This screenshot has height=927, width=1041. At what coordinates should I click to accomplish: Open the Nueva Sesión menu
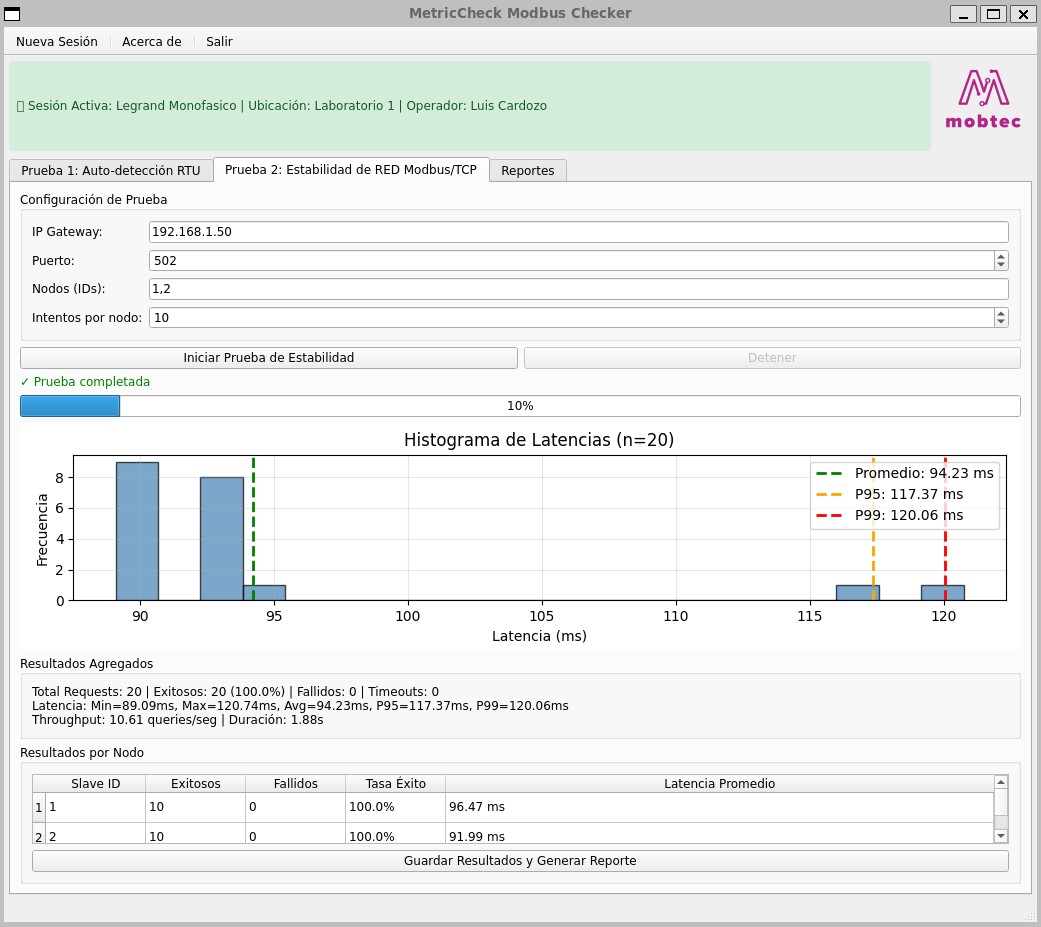(57, 42)
